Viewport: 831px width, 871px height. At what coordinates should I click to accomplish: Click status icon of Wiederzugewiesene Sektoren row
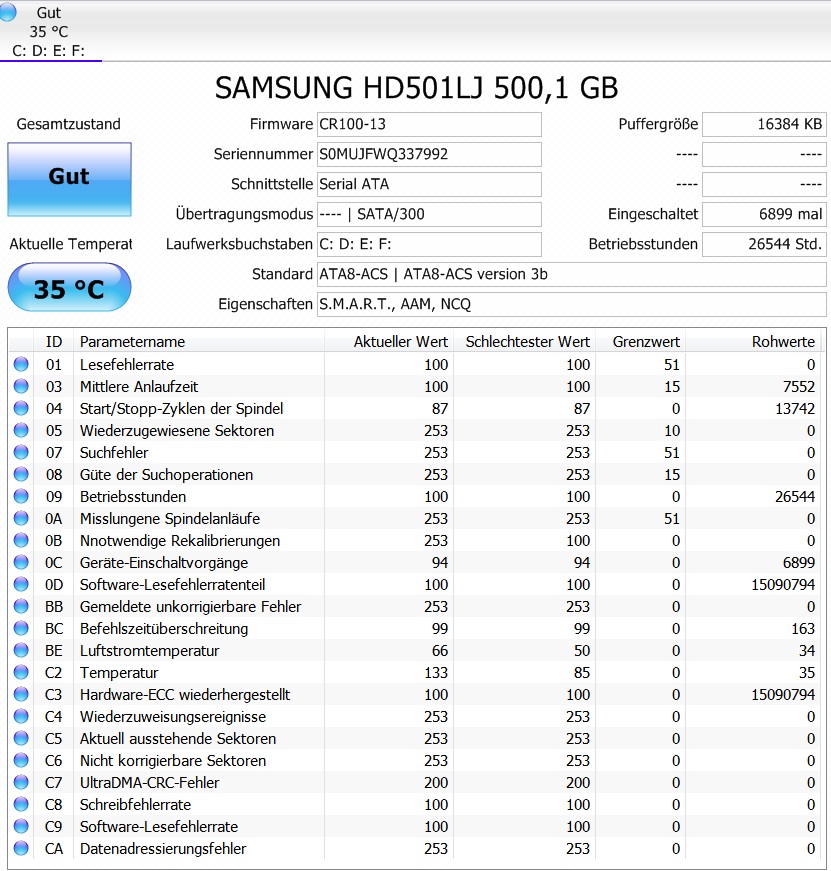pyautogui.click(x=21, y=431)
